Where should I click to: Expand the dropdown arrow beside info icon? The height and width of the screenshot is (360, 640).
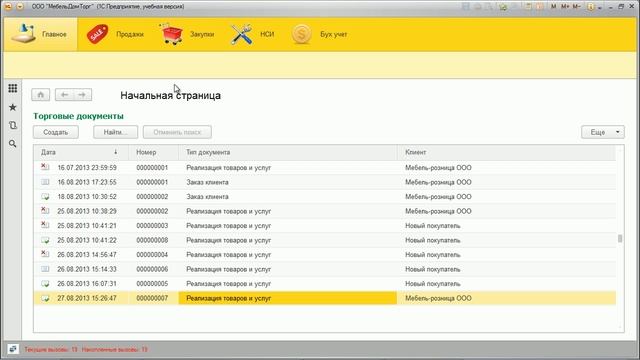point(600,8)
